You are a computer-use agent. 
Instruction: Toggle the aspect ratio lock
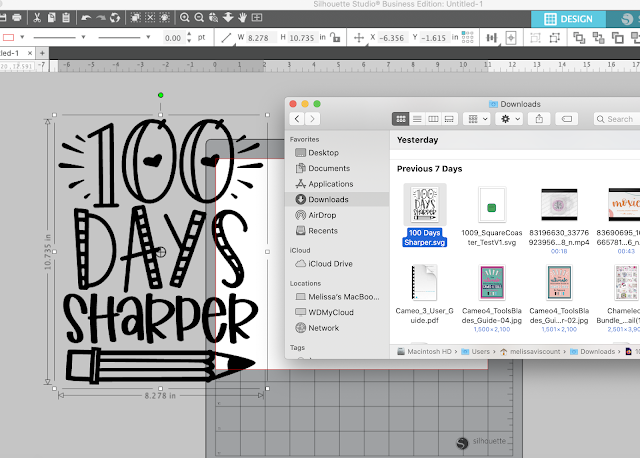click(x=335, y=38)
